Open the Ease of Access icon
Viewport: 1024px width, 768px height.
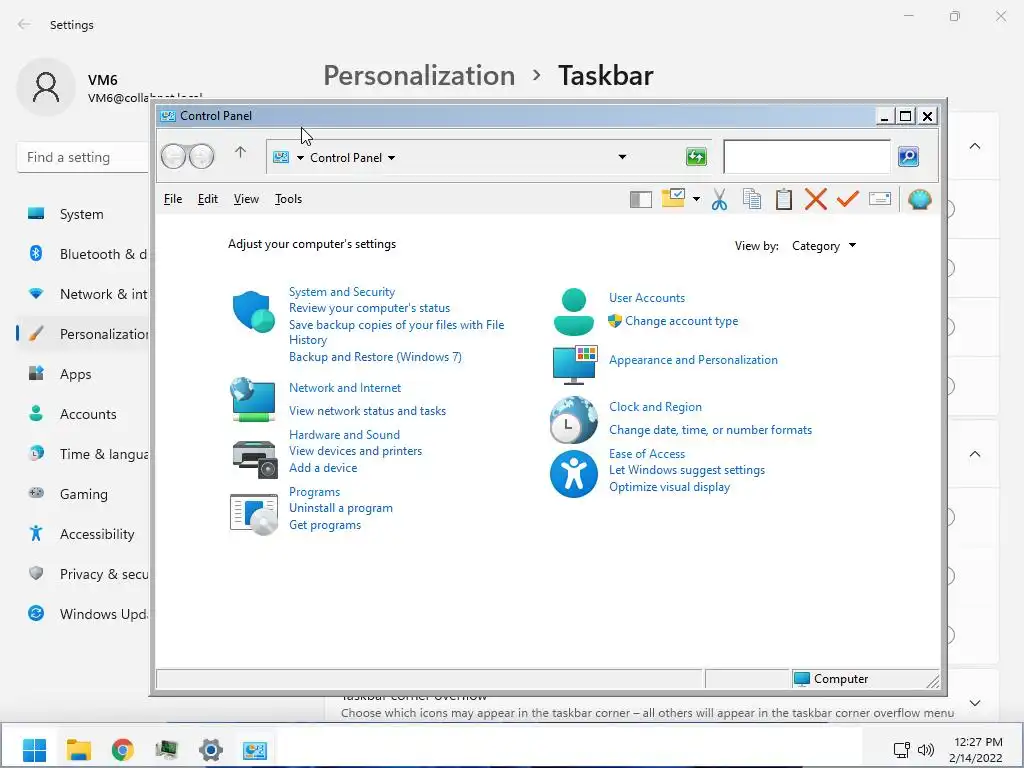click(573, 473)
